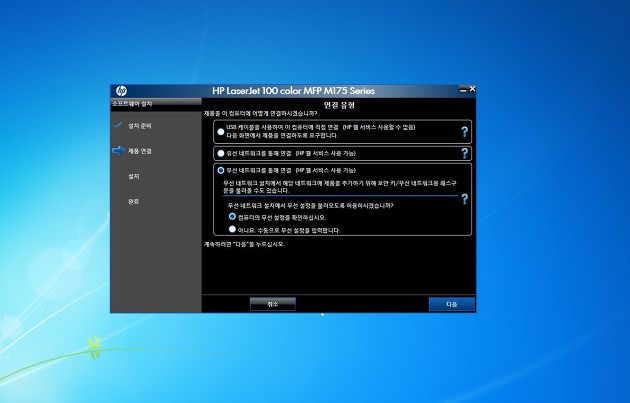The width and height of the screenshot is (630, 403).
Task: Click the HP logo in the title bar
Action: [121, 91]
